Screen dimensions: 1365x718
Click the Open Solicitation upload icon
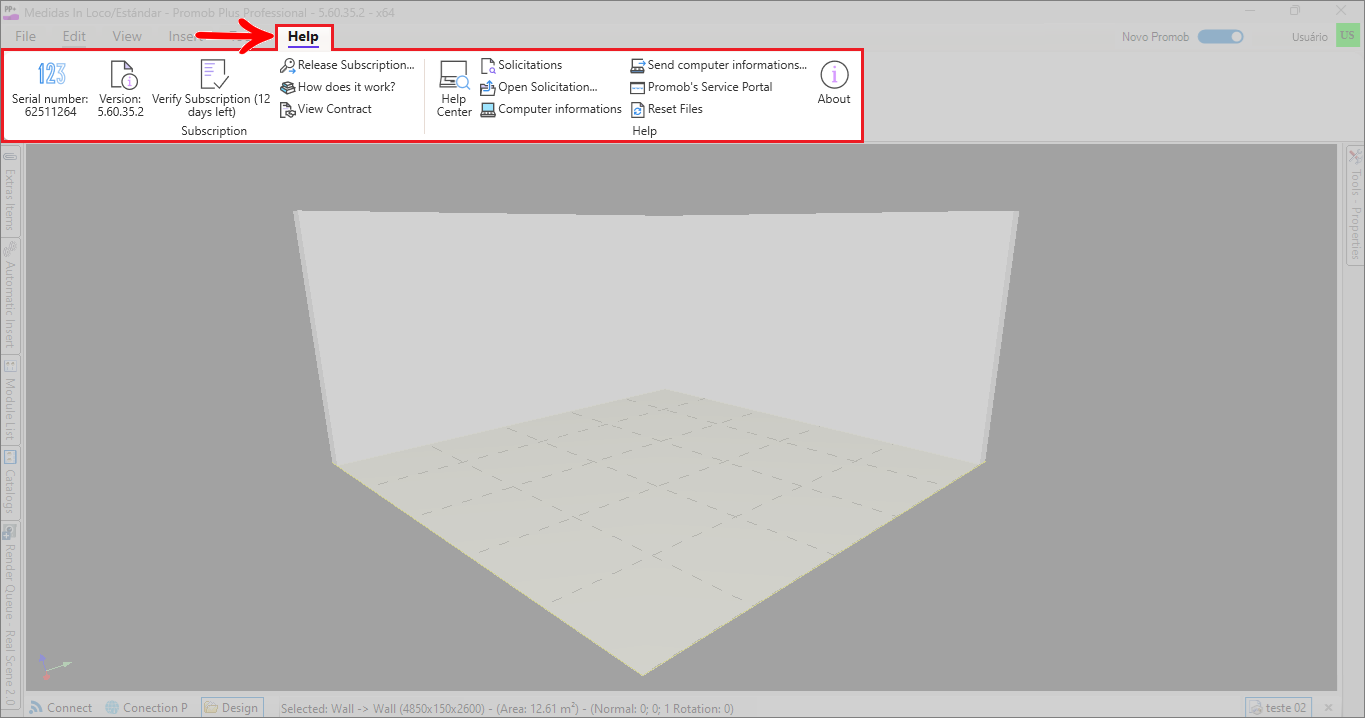pyautogui.click(x=488, y=87)
